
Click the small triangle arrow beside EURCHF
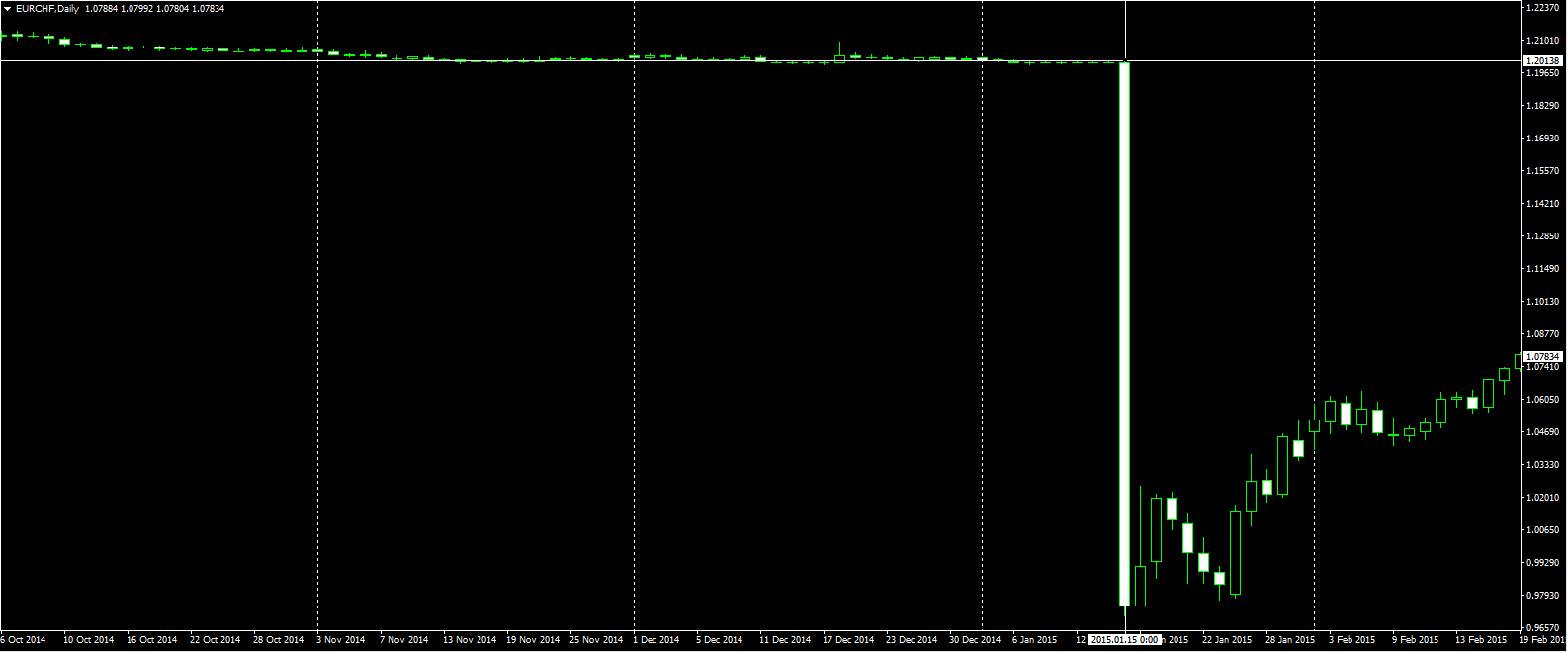coord(8,9)
